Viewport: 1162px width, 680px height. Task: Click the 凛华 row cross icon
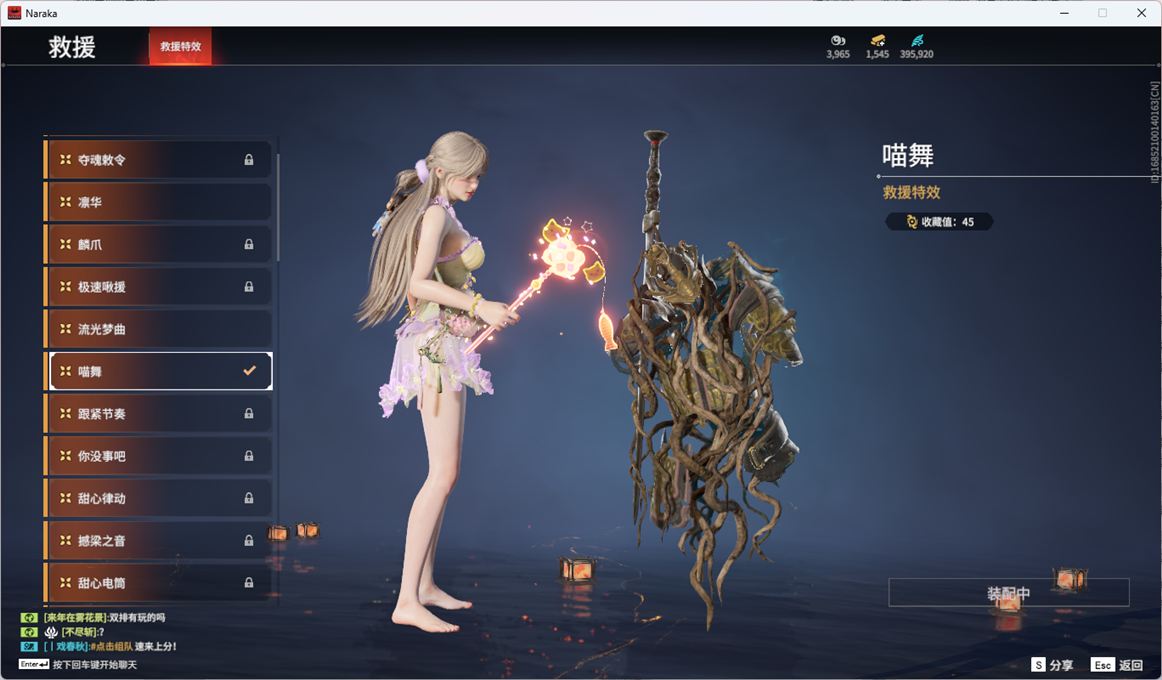(x=65, y=201)
